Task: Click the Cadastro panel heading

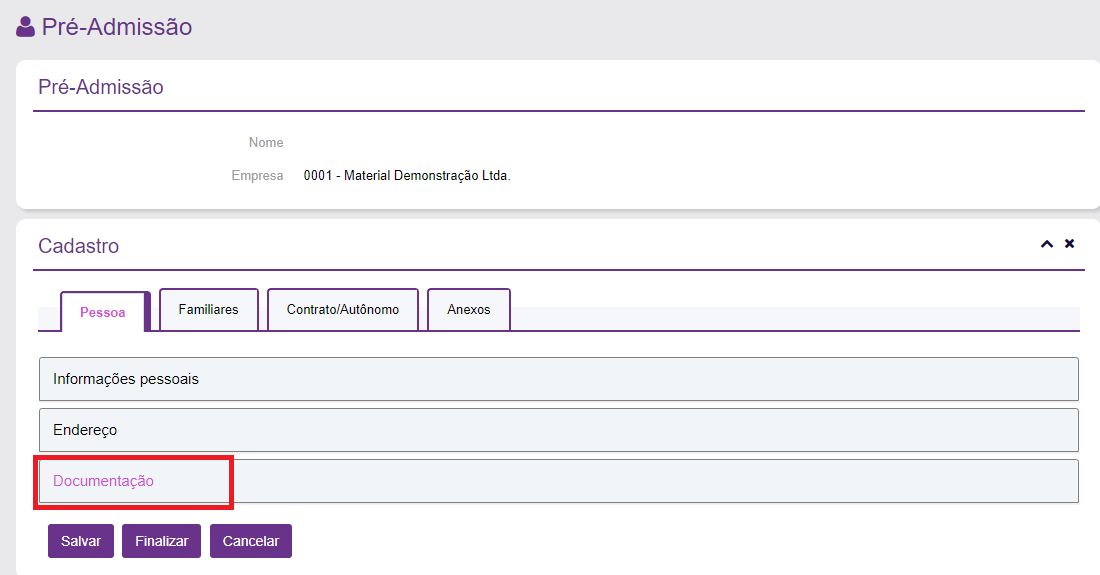Action: (78, 246)
